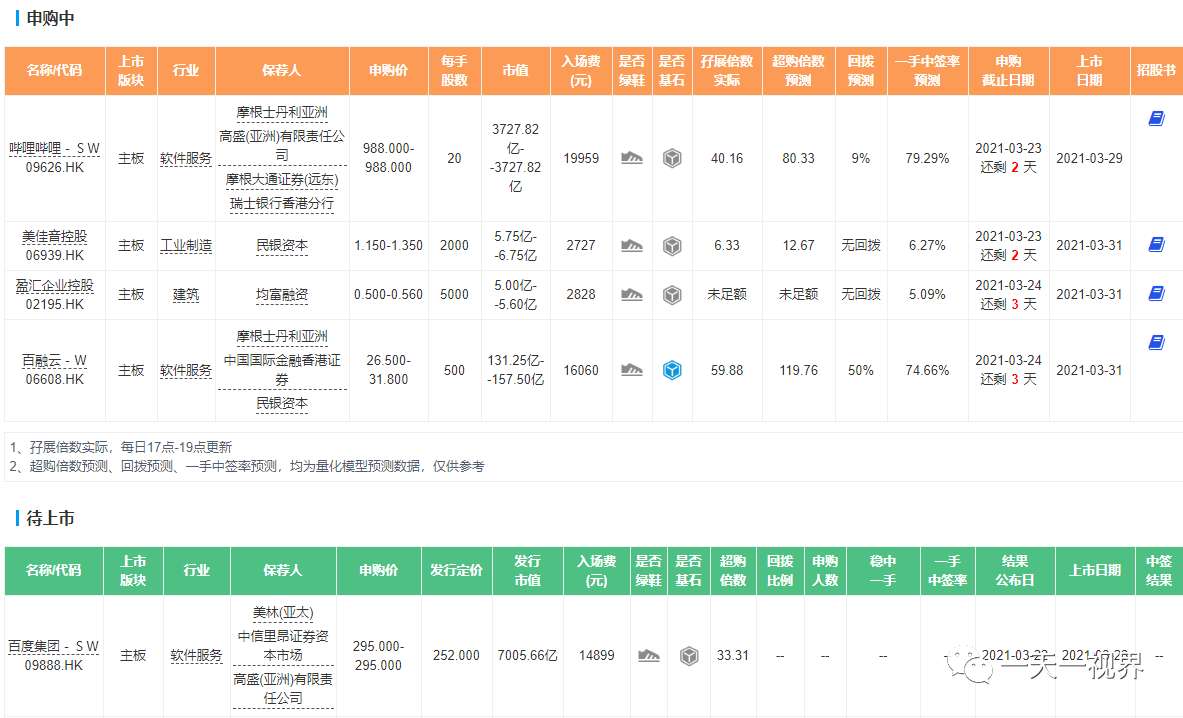Click cornerstone cube icon in 百度集团 row

click(689, 655)
